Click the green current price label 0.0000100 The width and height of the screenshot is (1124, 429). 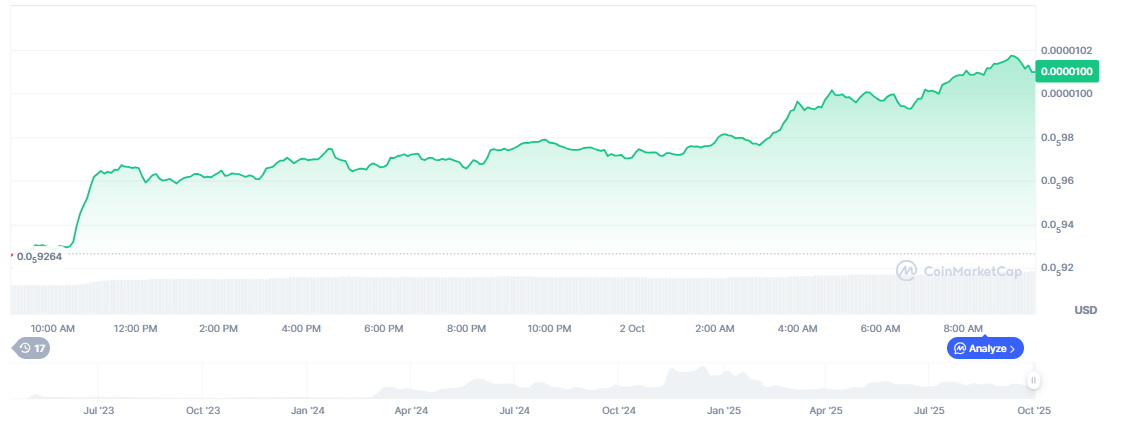[1067, 71]
